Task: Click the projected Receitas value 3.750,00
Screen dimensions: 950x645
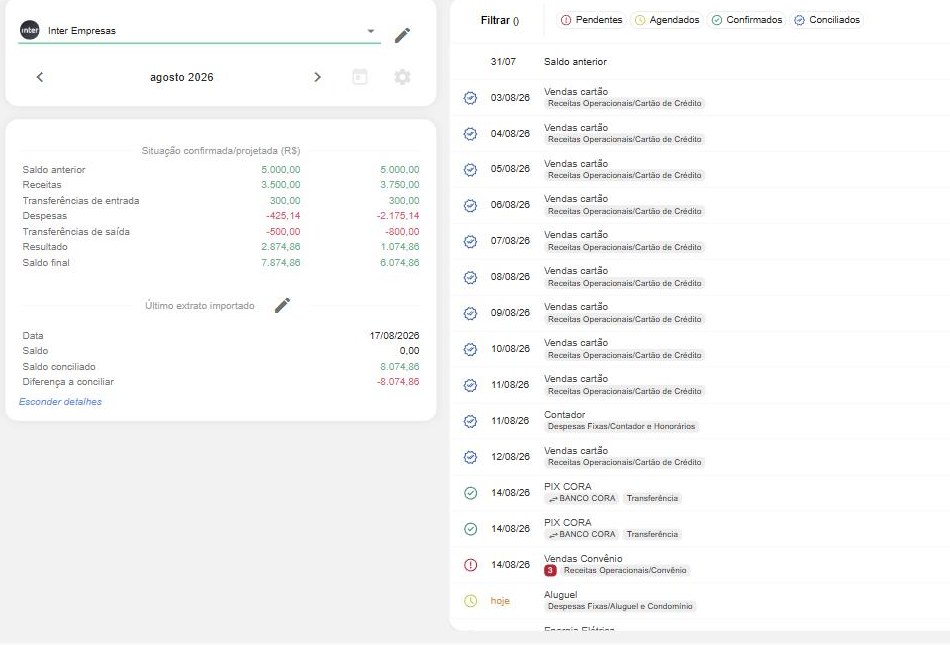Action: (399, 185)
